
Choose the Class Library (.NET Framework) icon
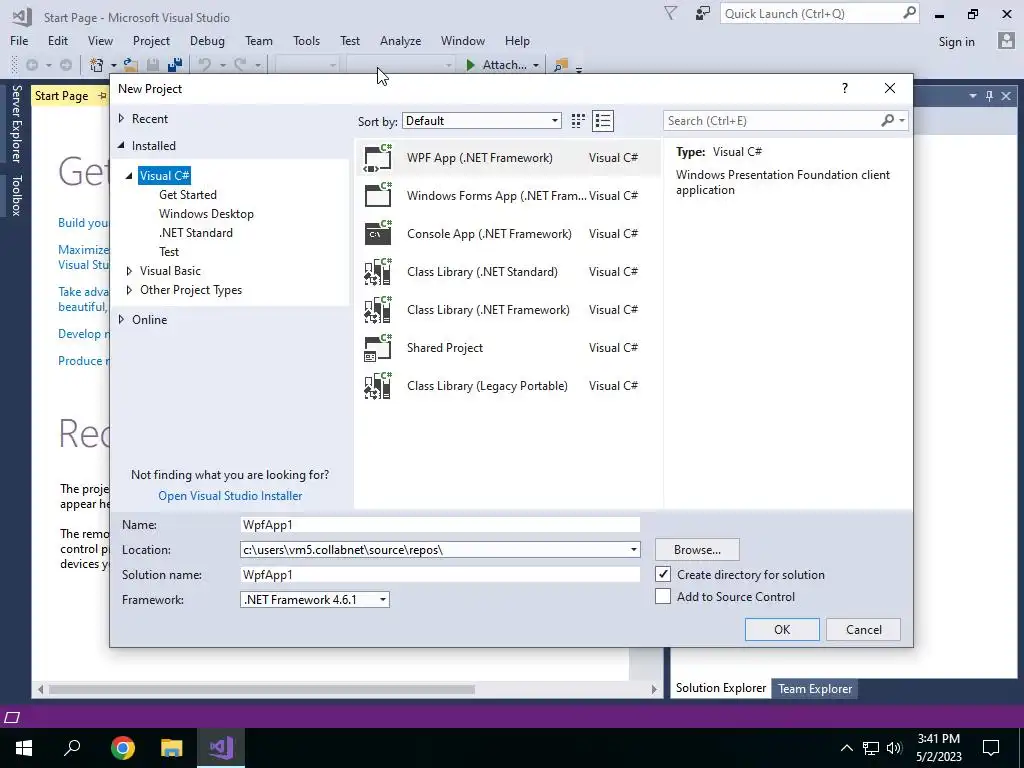pos(377,310)
